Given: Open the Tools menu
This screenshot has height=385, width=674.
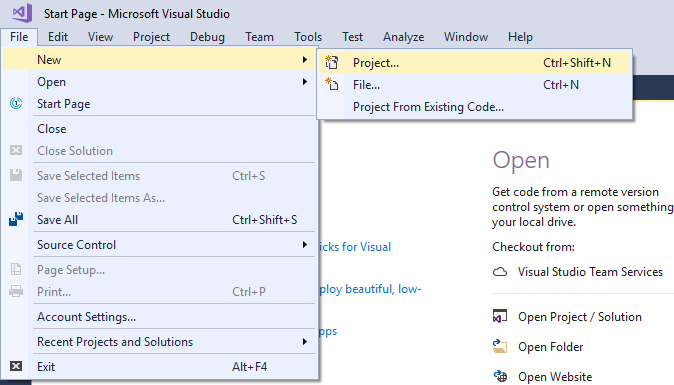Looking at the screenshot, I should pyautogui.click(x=308, y=37).
